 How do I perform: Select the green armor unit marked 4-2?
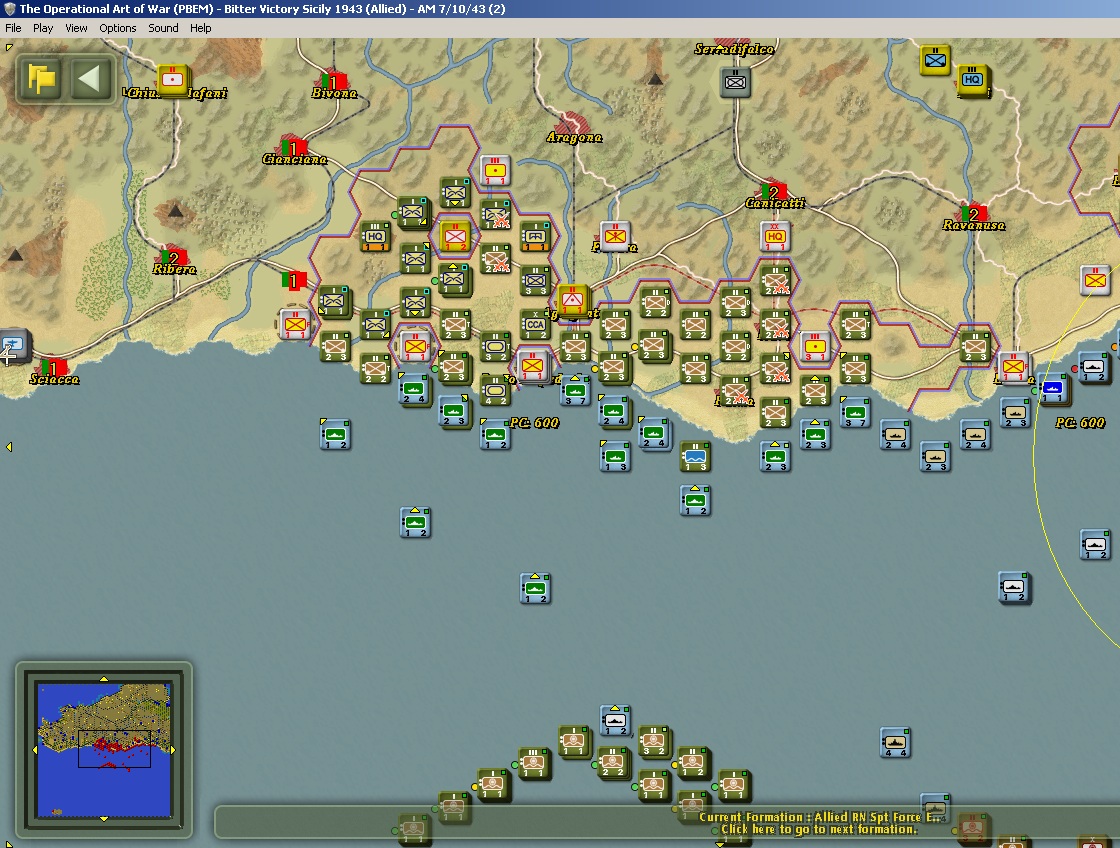pyautogui.click(x=495, y=391)
